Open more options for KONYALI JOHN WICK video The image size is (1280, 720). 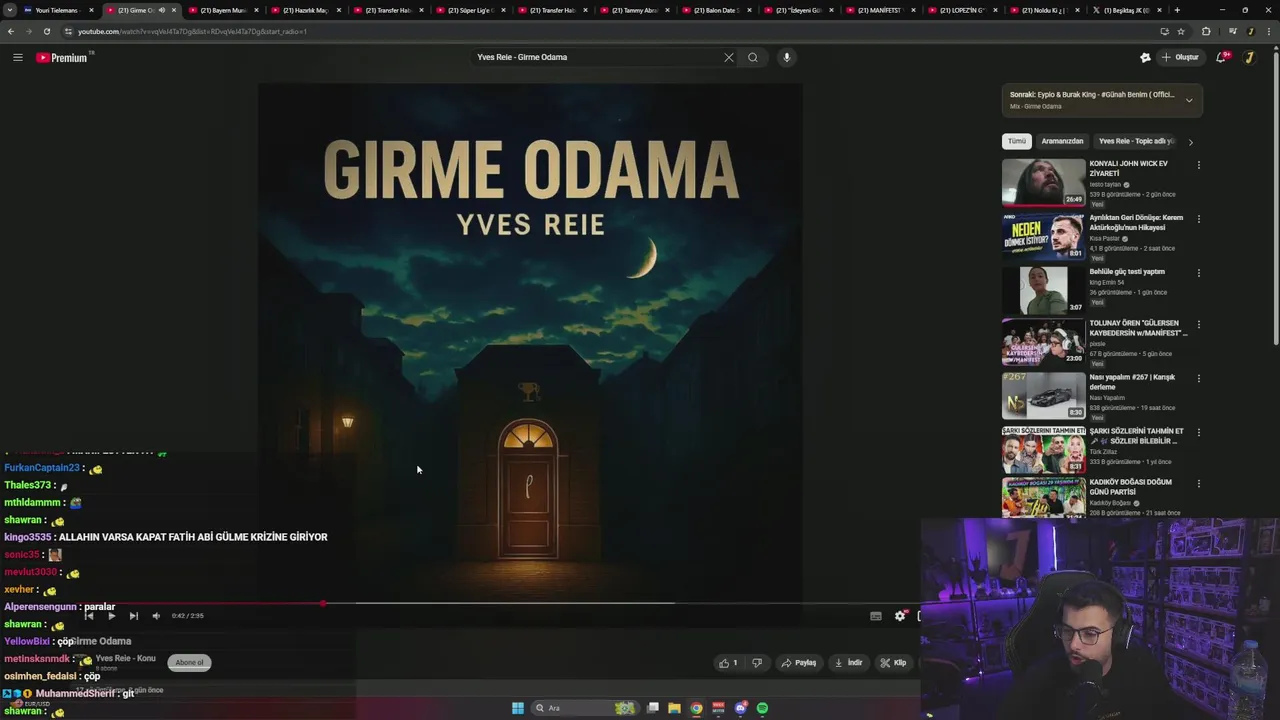coord(1198,165)
